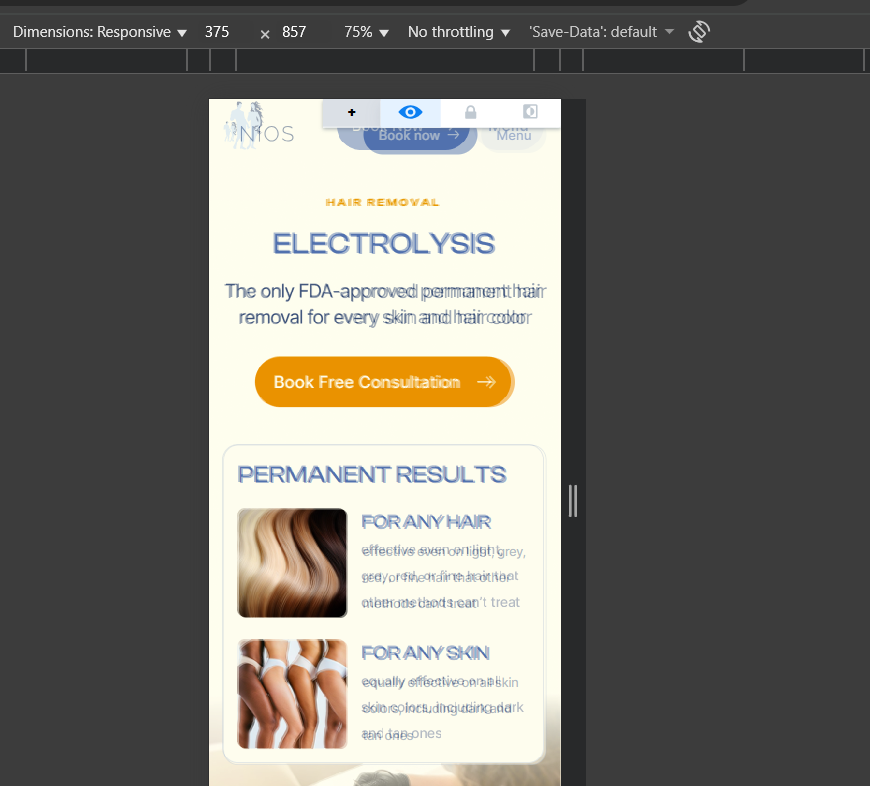
Task: Open the 75% zoom dropdown
Action: tap(366, 32)
